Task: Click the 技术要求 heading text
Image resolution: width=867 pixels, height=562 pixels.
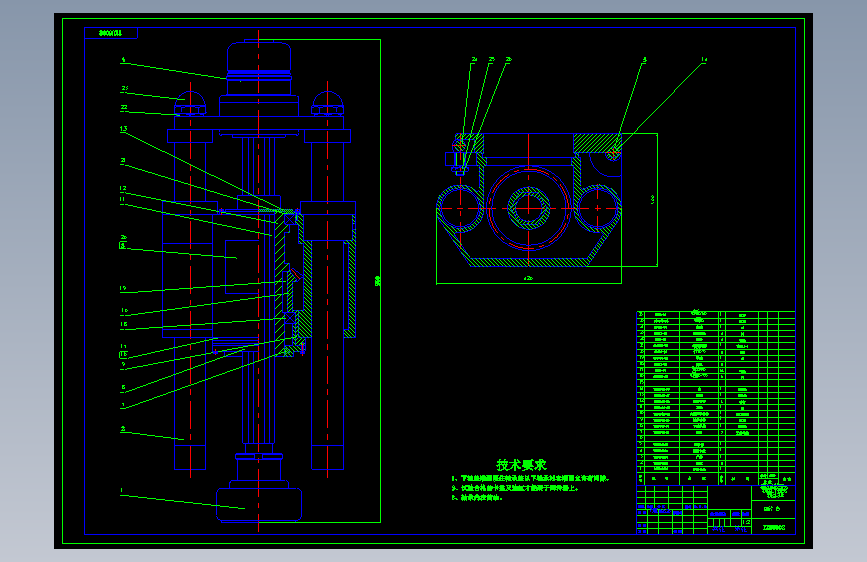Action: [x=521, y=465]
